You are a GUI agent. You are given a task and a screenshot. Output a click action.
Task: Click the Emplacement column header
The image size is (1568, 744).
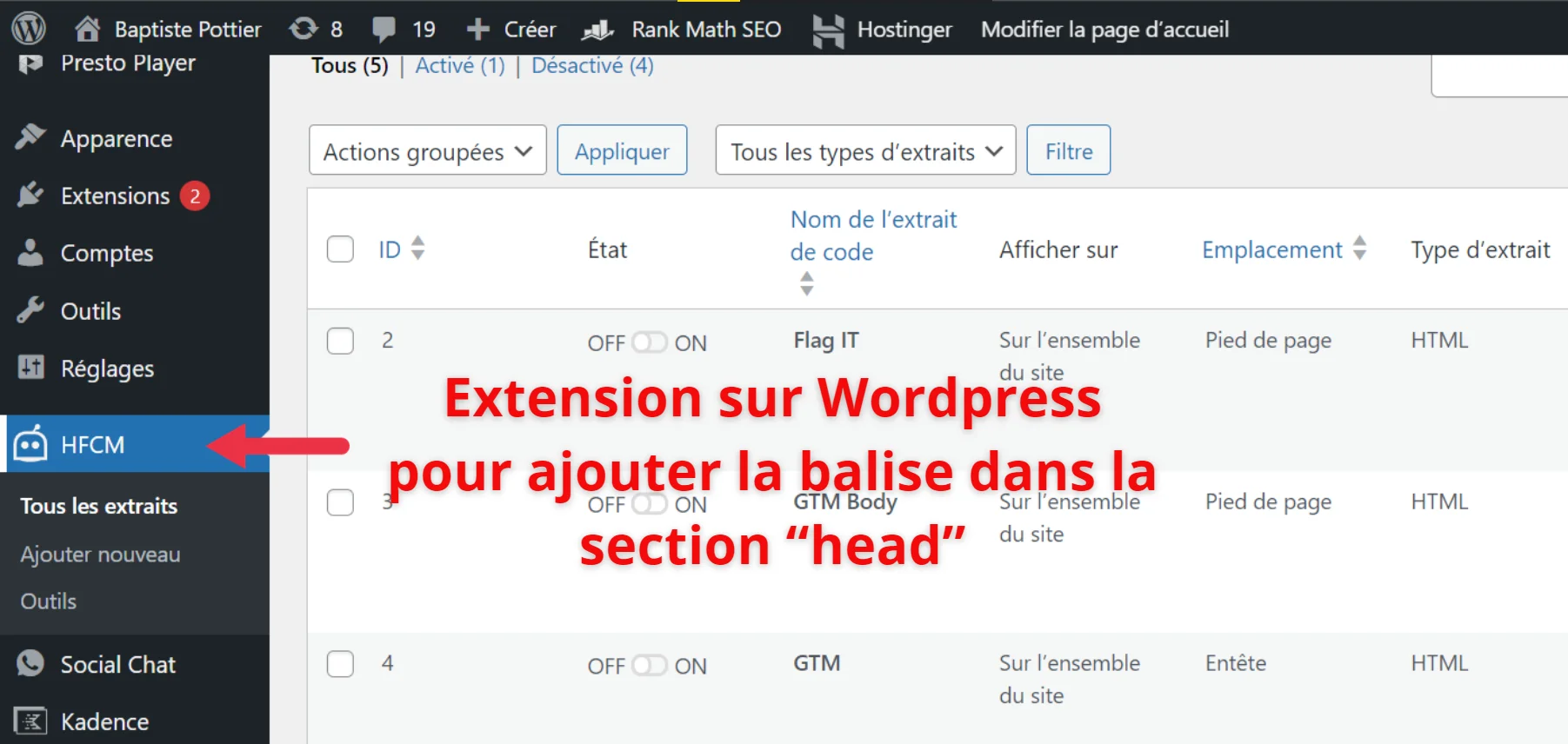tap(1272, 249)
